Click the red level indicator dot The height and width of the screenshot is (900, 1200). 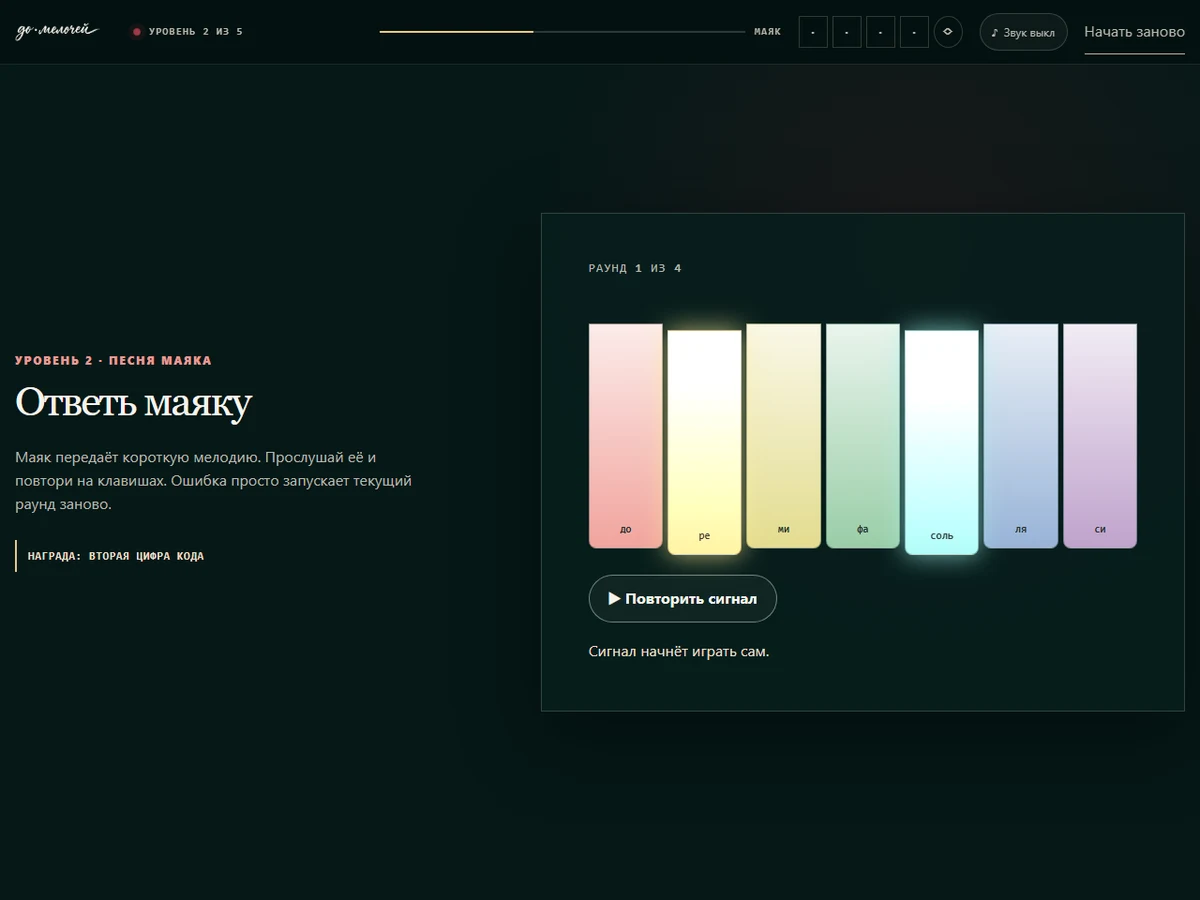[137, 32]
